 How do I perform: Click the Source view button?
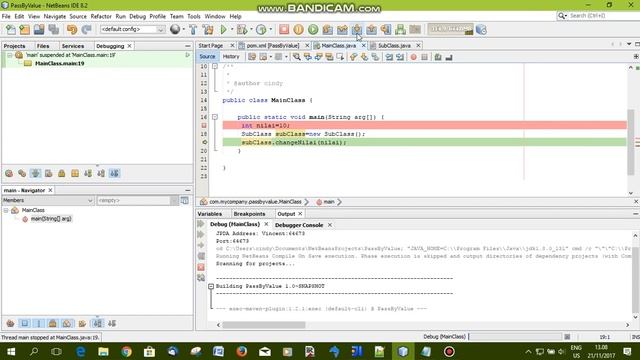pyautogui.click(x=207, y=57)
